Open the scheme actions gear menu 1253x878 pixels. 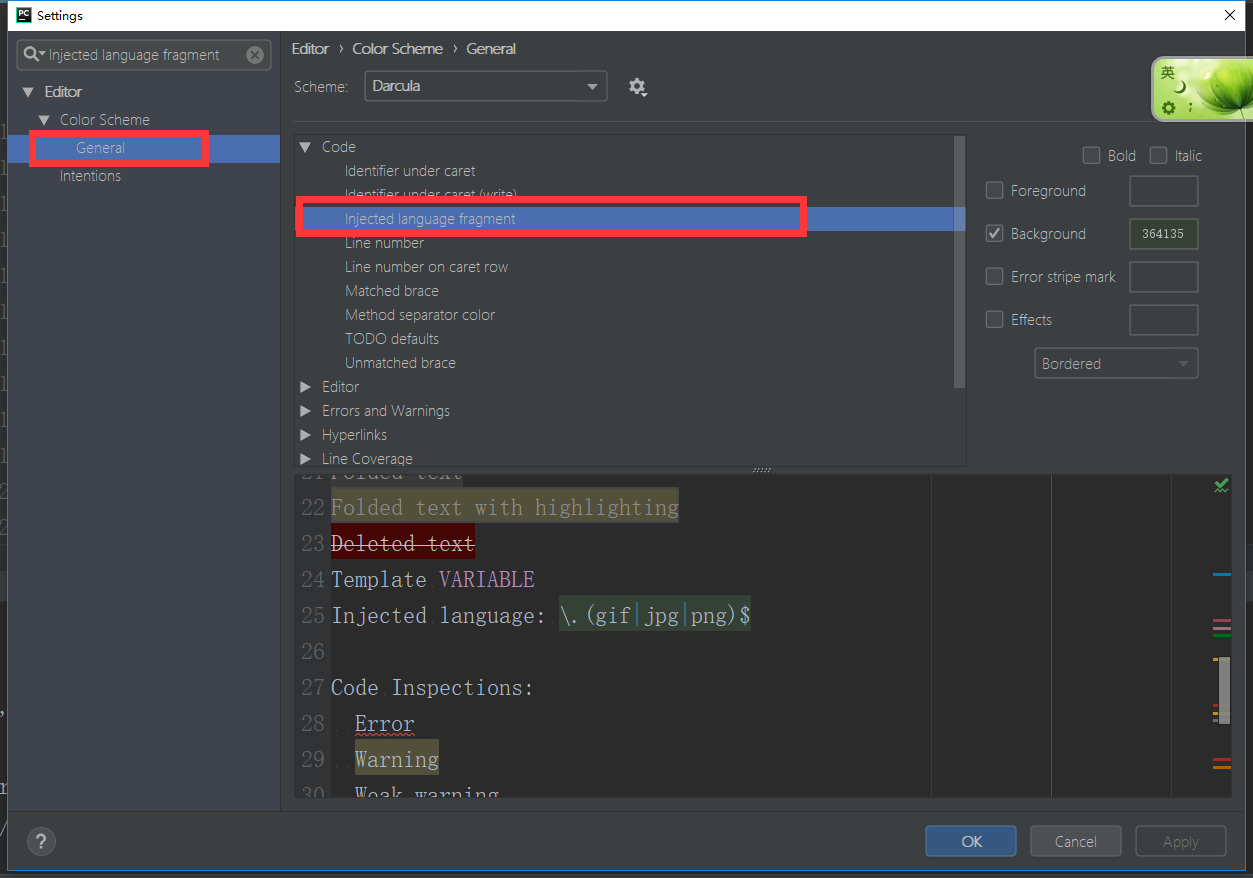coord(637,87)
